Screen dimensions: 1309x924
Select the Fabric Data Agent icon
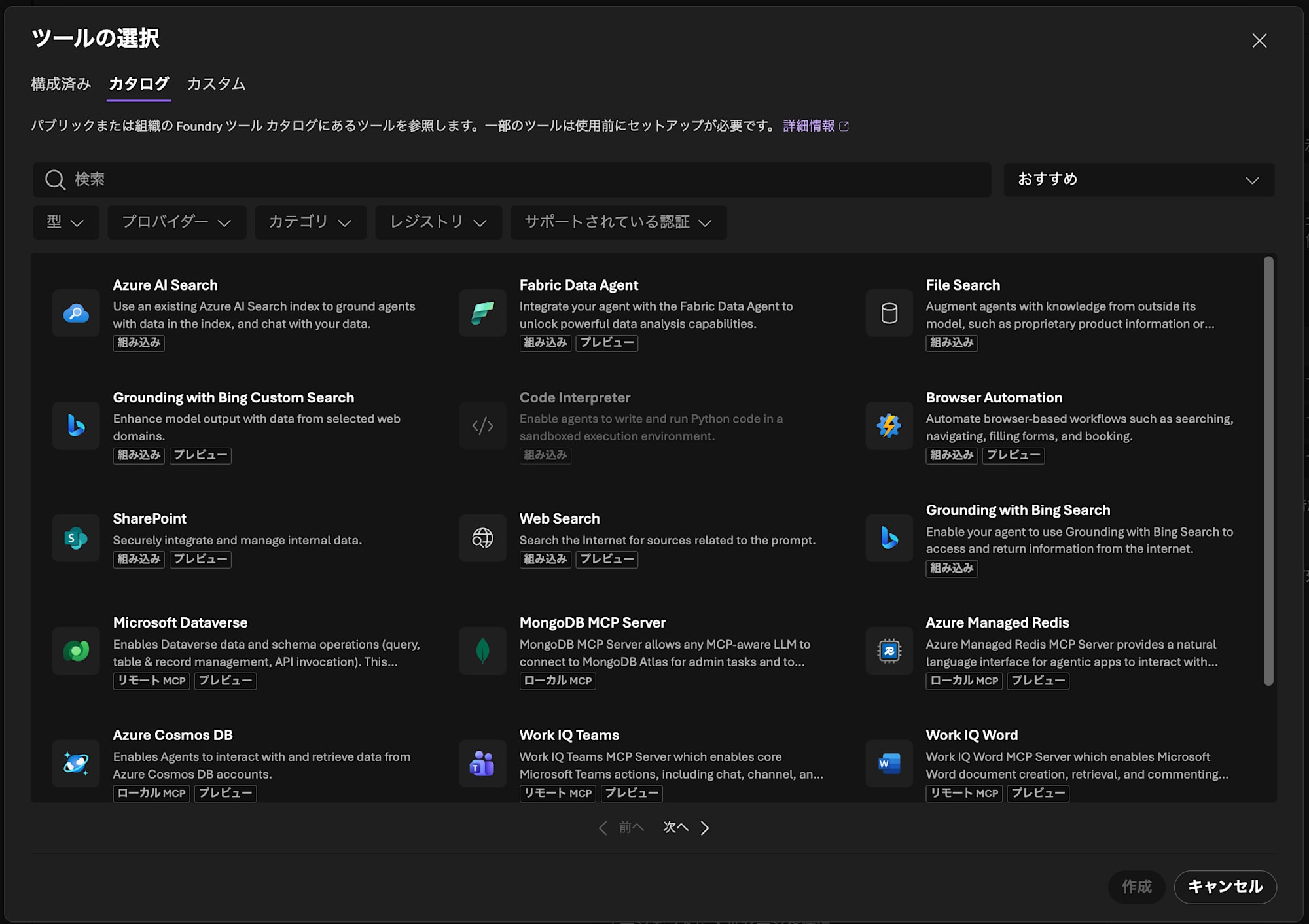[x=482, y=313]
